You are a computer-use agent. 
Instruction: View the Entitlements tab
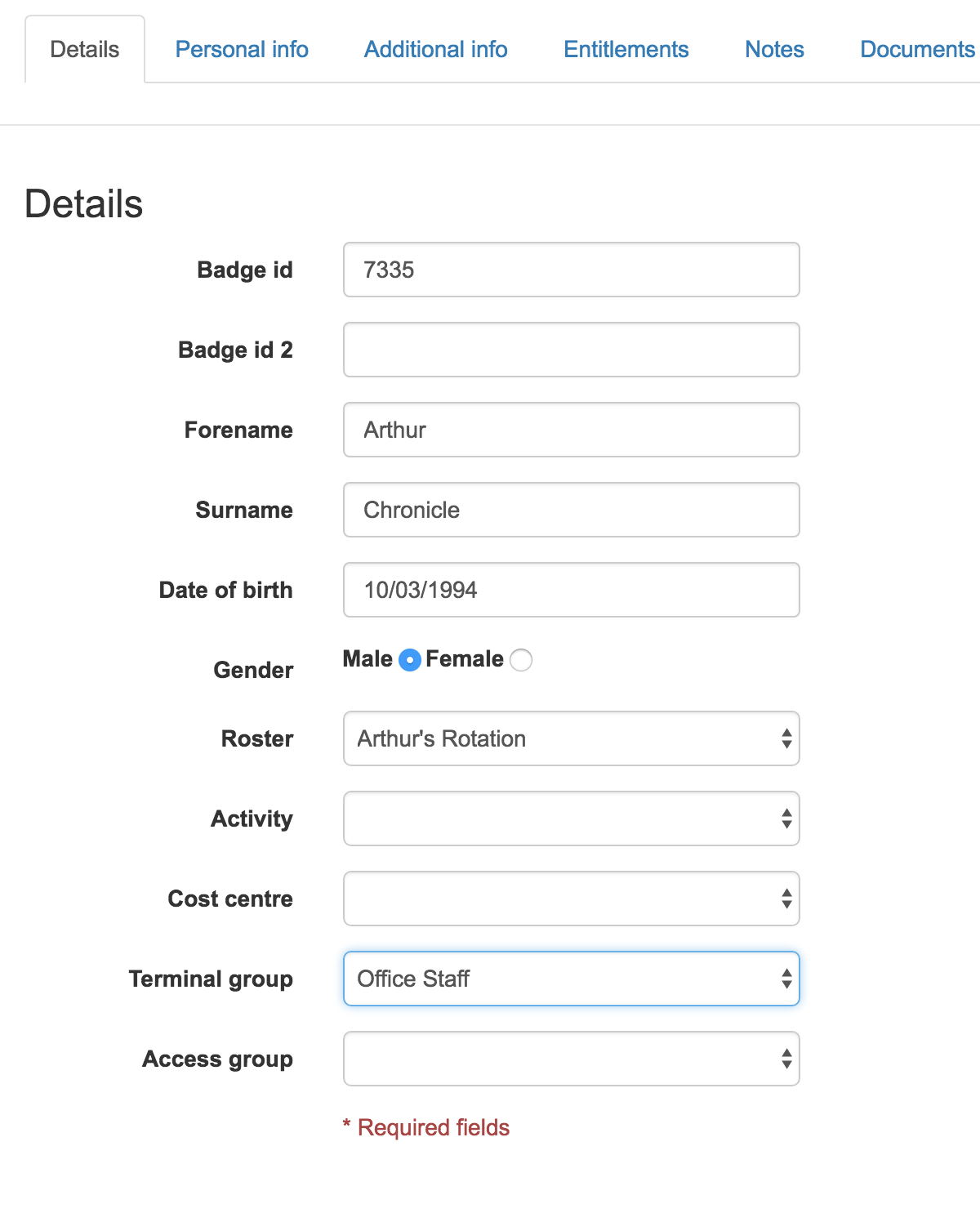click(625, 49)
